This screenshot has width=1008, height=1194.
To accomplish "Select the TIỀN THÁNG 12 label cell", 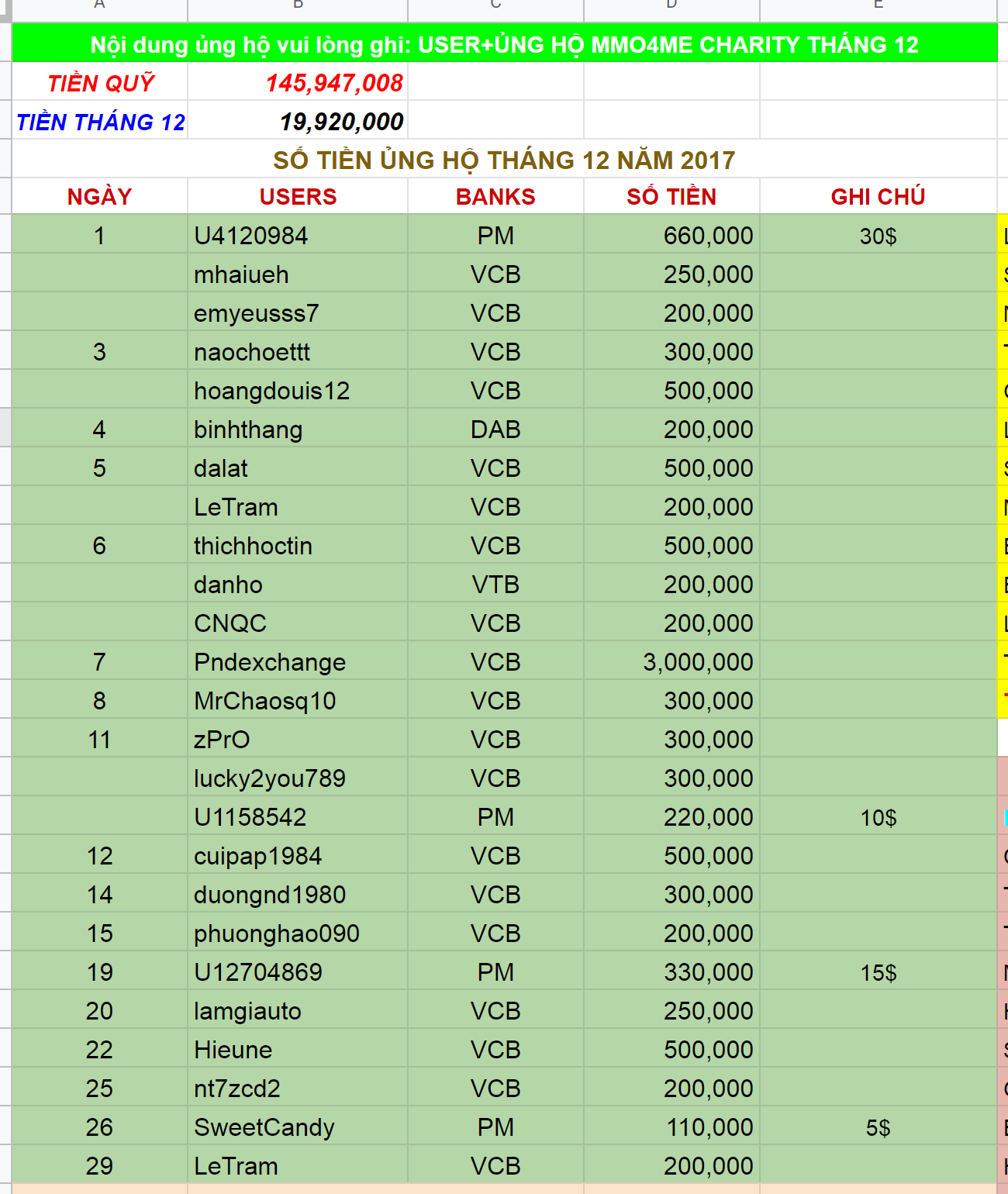I will (100, 122).
